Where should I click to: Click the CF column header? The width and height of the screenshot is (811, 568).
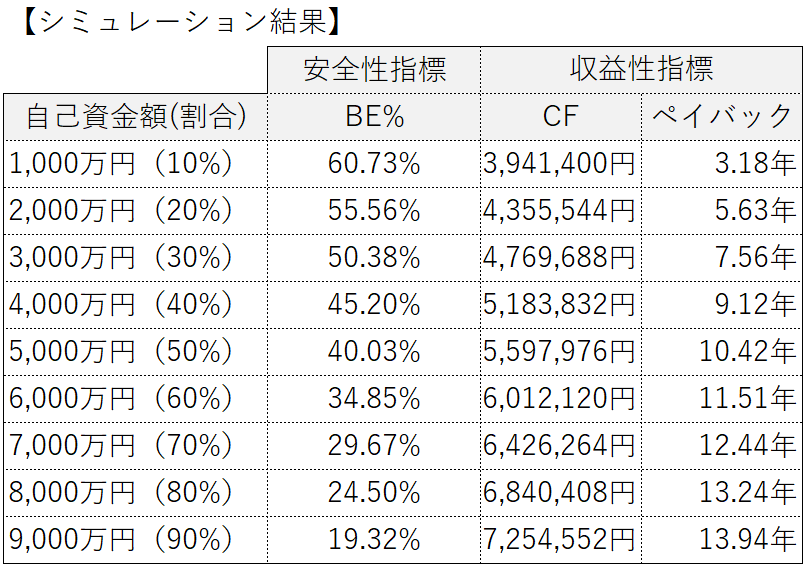coord(560,116)
